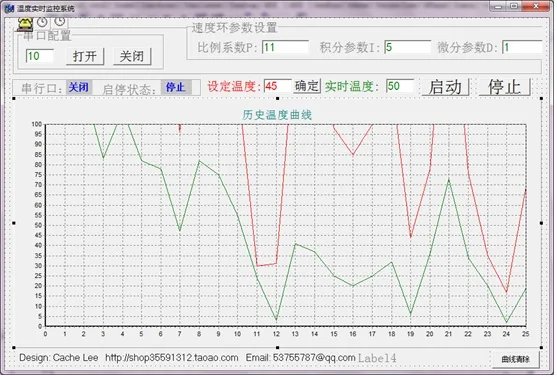
Task: Click the yellow telephone serial-port icon
Action: point(25,25)
